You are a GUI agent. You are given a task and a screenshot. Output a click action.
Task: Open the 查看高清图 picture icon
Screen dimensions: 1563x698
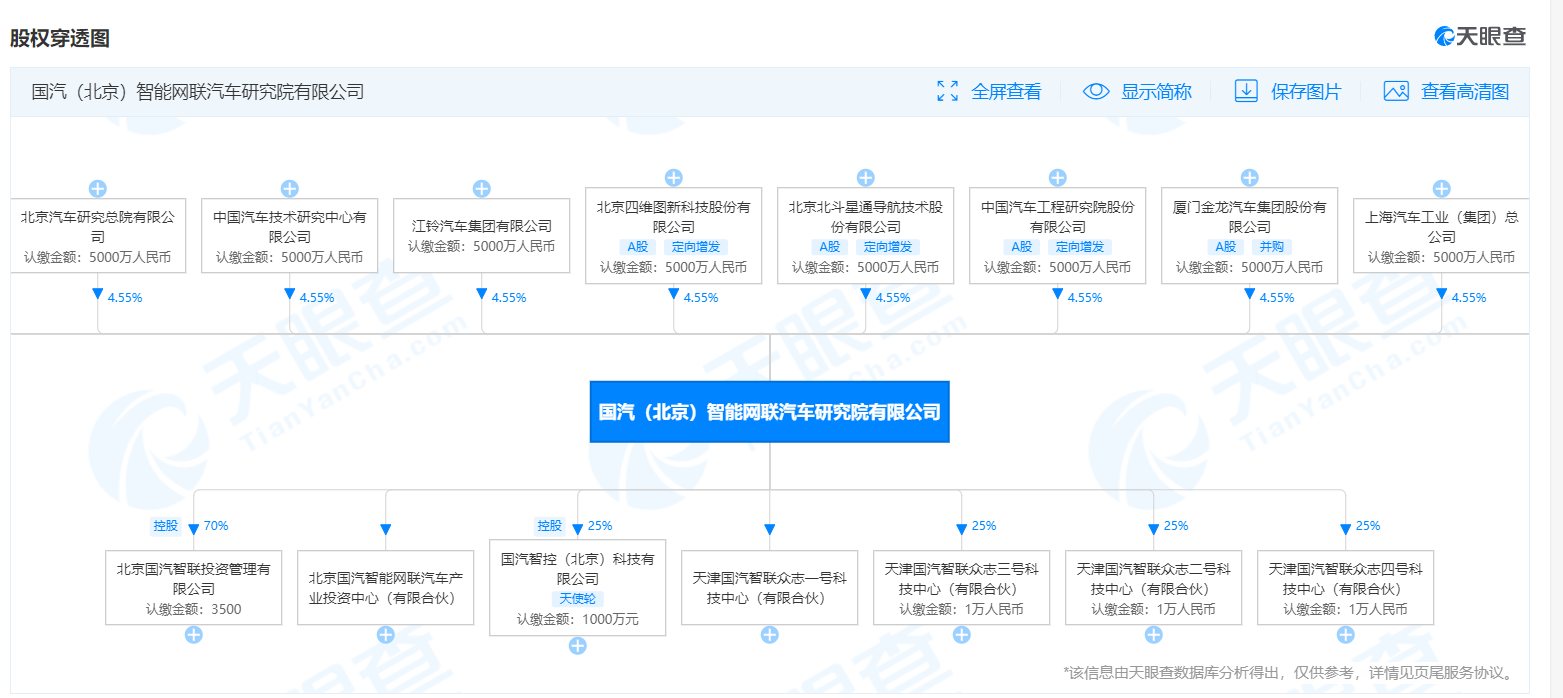pyautogui.click(x=1396, y=91)
